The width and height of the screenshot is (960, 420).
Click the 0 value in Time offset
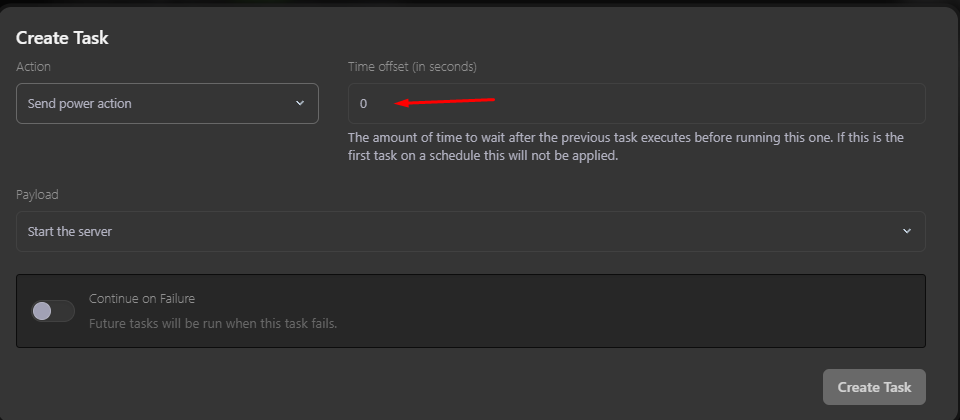pos(364,103)
